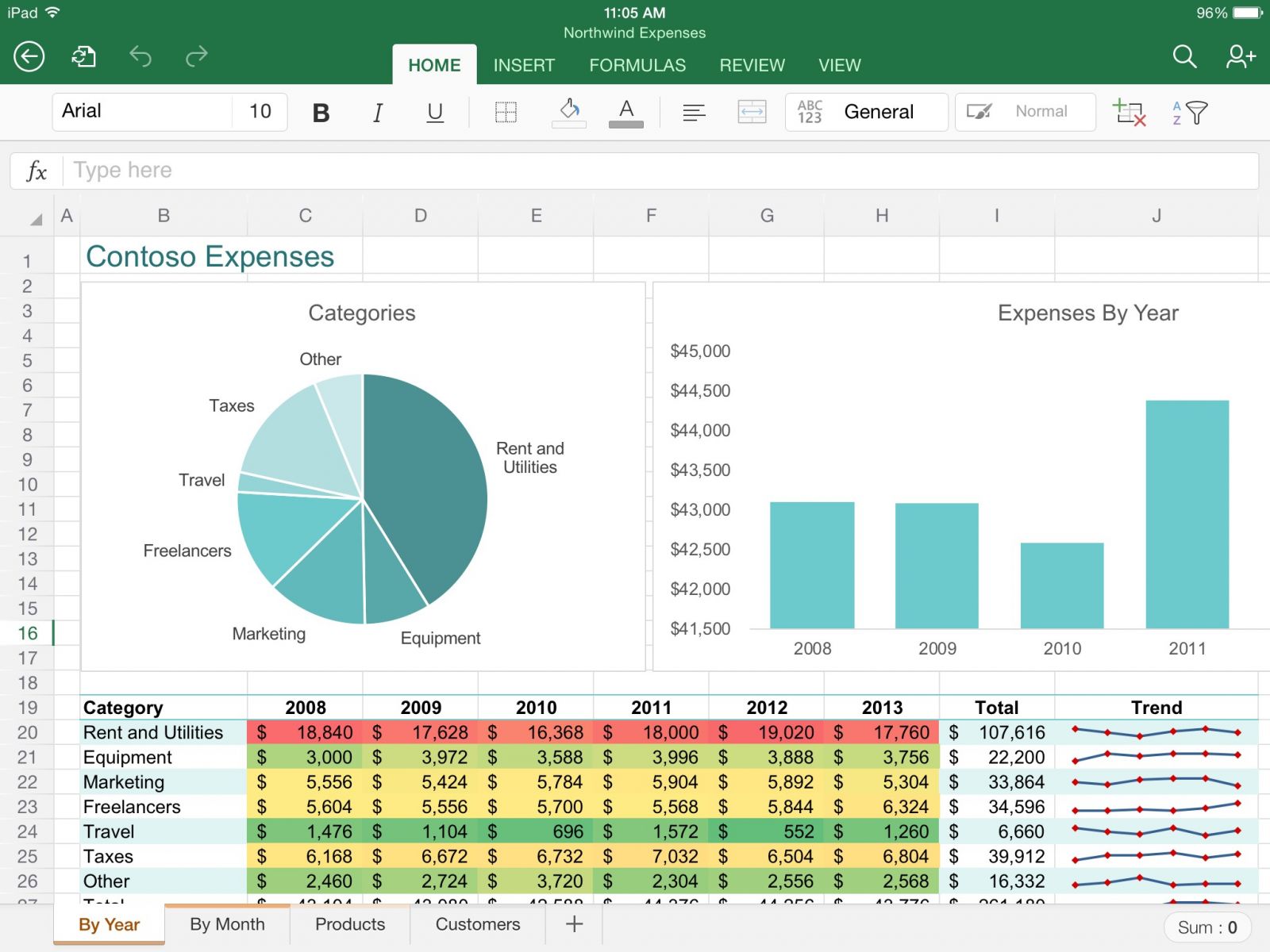
Task: Open the Arial font name box
Action: click(x=143, y=111)
